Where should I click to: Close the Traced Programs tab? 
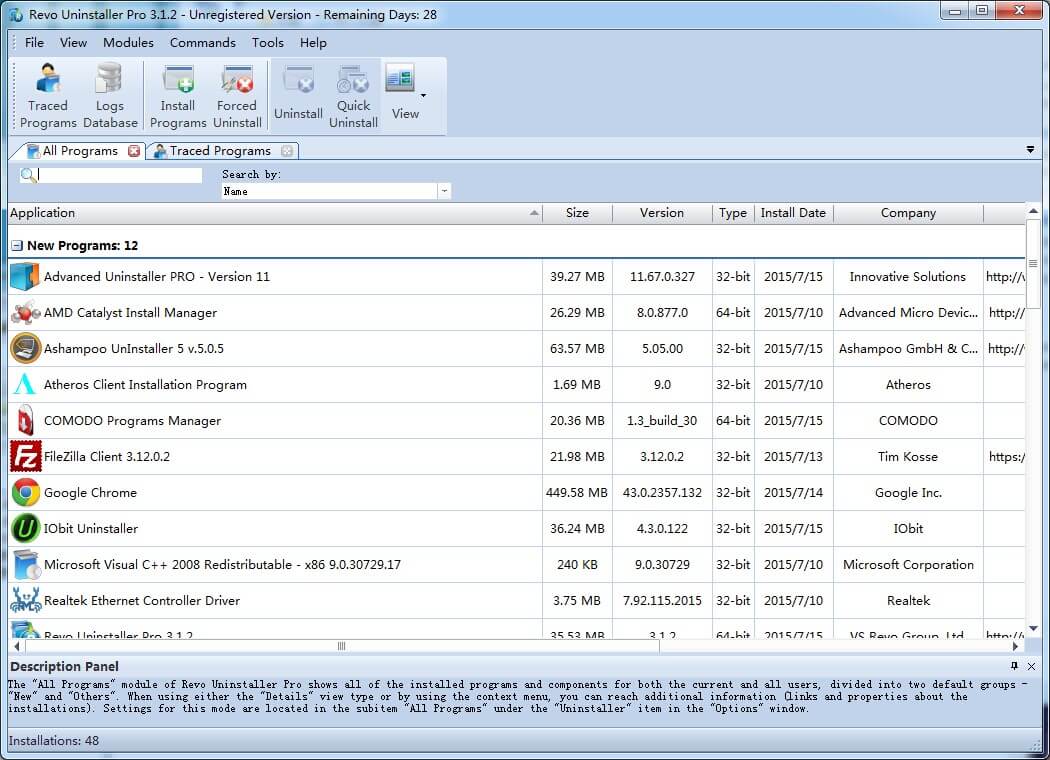(287, 151)
